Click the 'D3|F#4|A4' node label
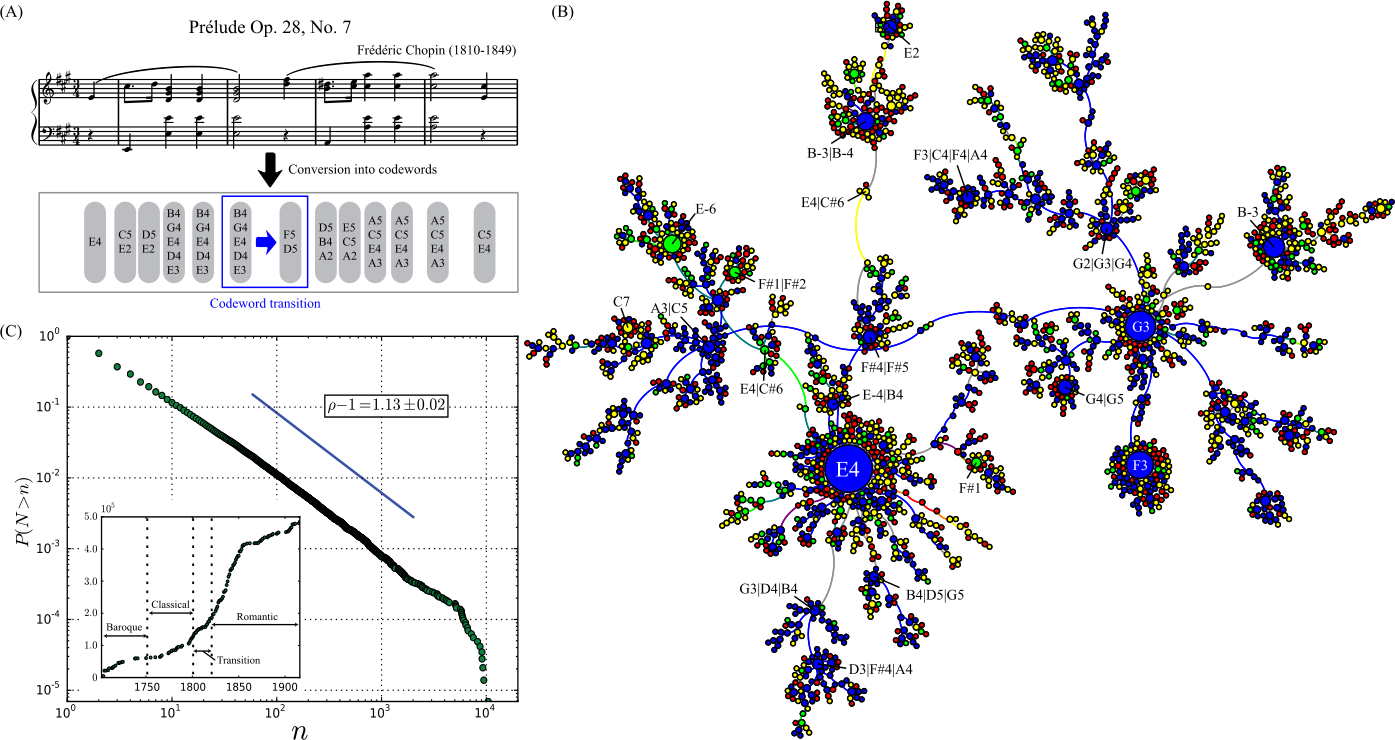 point(882,668)
